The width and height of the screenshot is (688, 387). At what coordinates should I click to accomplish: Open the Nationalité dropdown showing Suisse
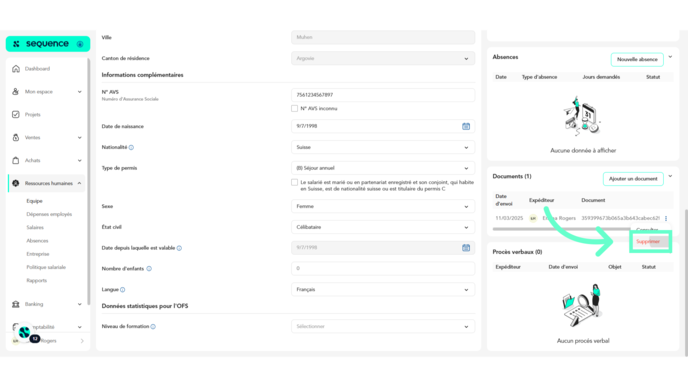(383, 147)
